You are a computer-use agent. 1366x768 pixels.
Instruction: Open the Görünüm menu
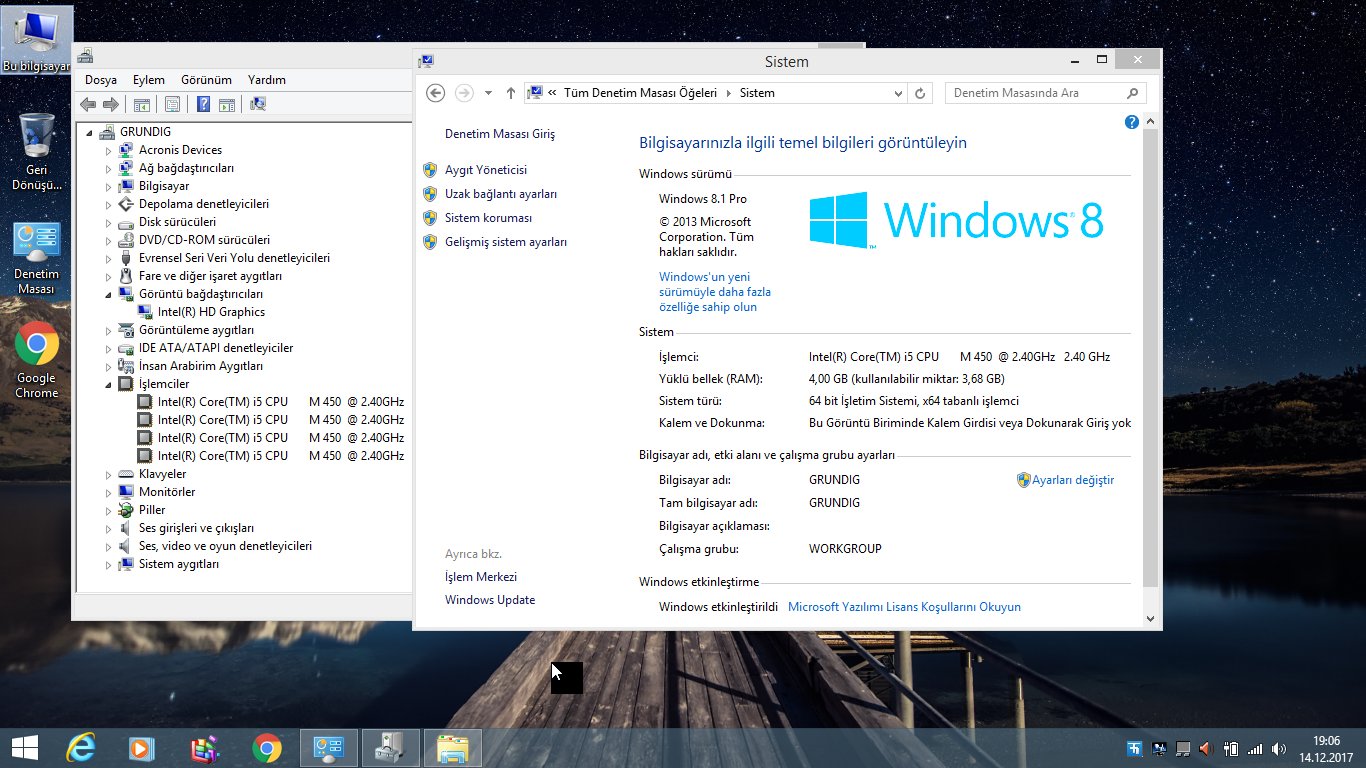[206, 80]
